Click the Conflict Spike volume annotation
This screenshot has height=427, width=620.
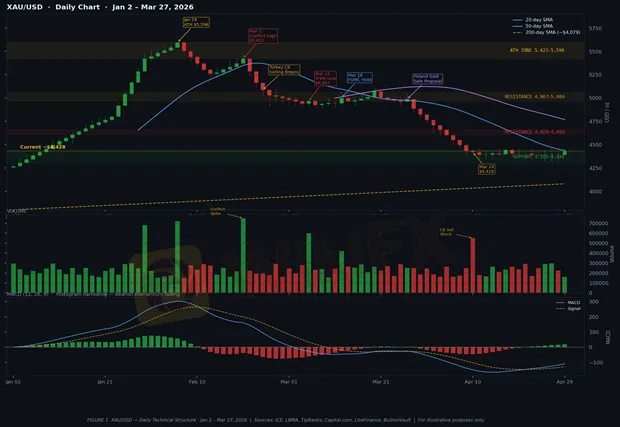point(216,212)
